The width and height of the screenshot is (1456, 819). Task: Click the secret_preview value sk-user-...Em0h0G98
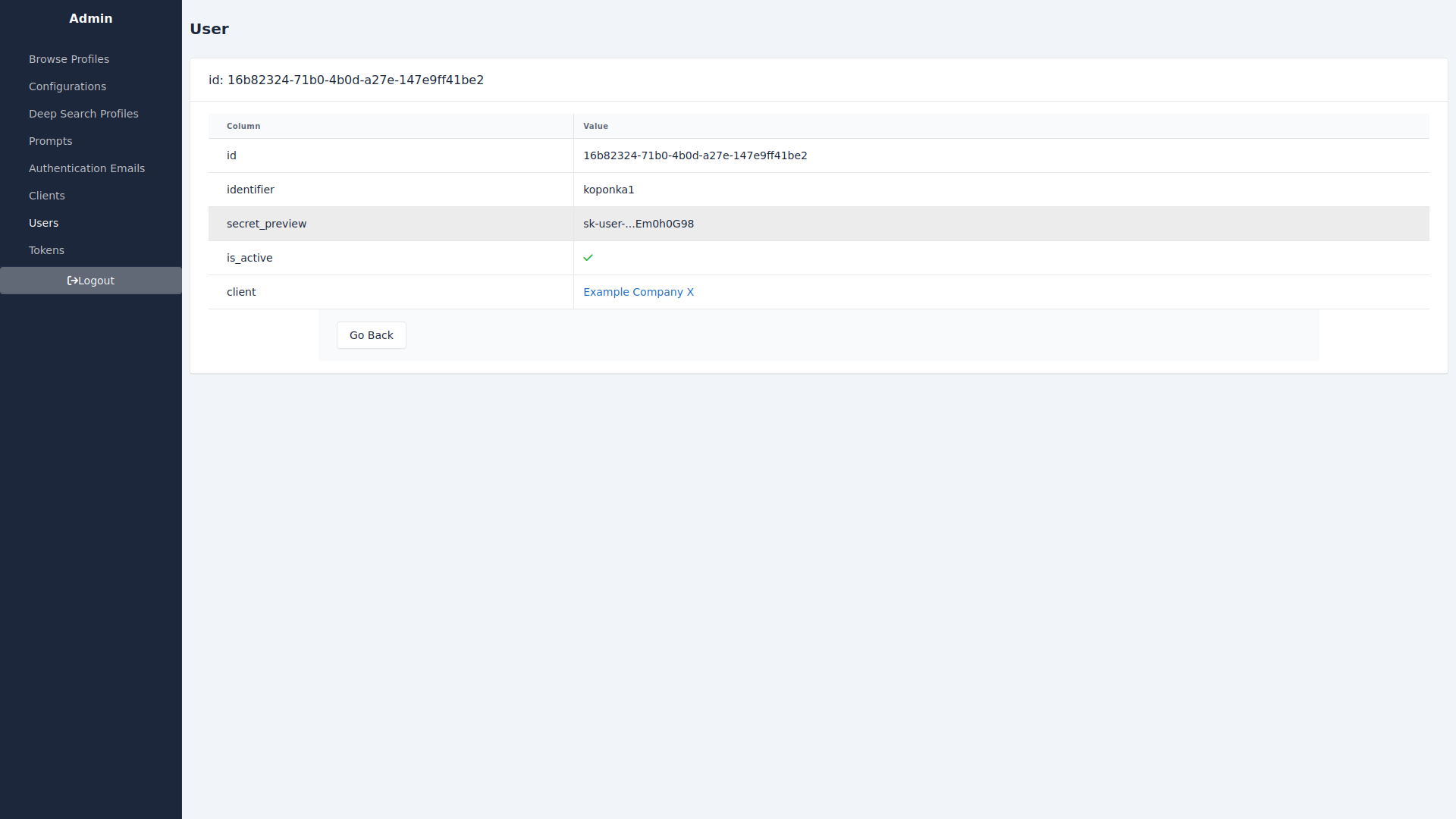[x=638, y=224]
